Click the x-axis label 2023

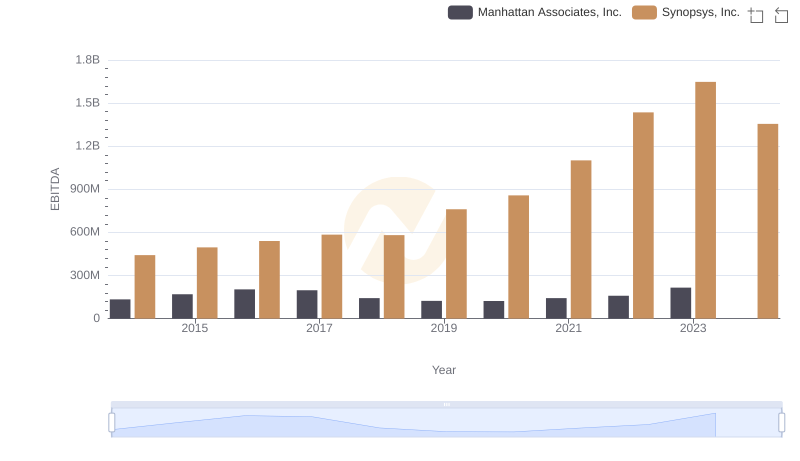pos(693,328)
